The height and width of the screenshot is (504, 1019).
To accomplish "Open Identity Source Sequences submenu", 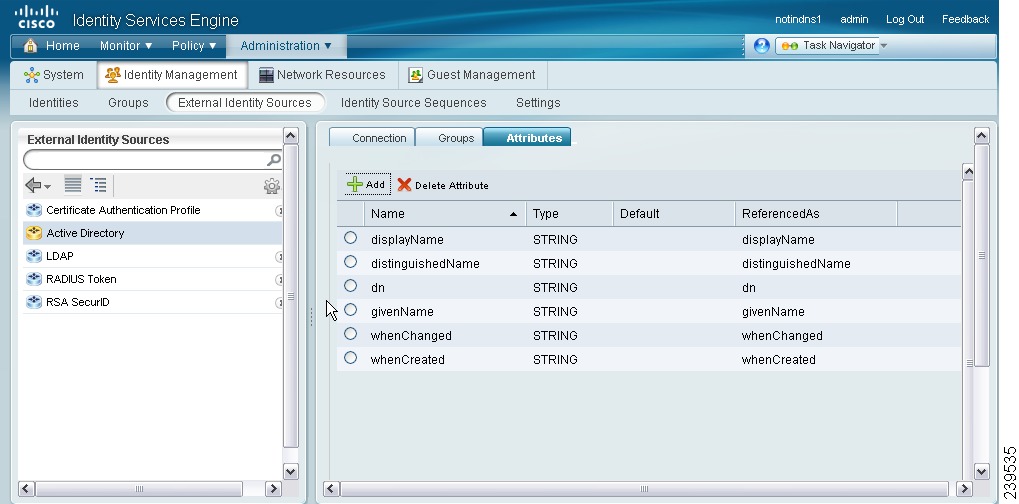I will (413, 103).
